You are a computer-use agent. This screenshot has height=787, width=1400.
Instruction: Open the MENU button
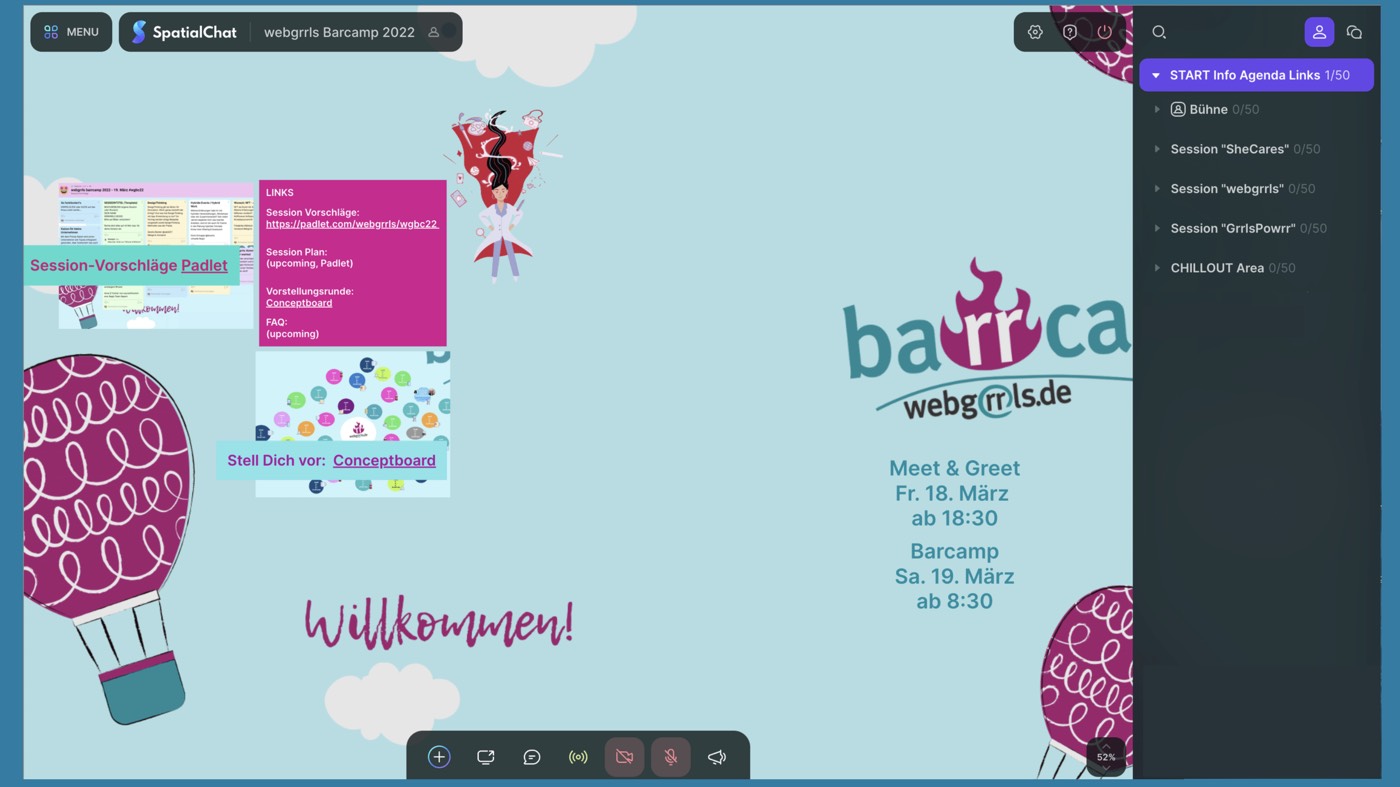71,32
